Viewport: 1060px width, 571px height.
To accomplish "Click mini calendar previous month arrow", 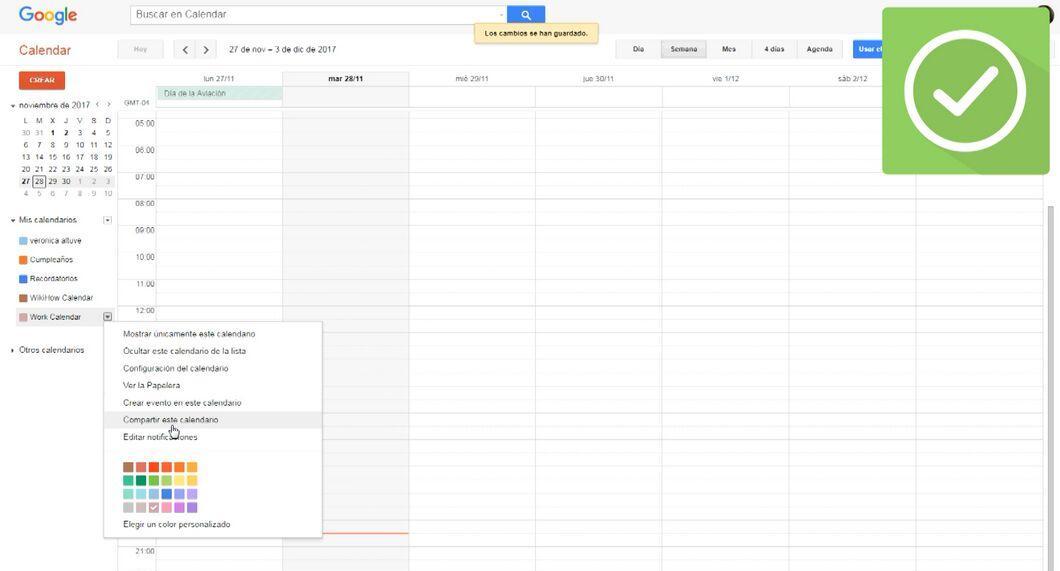I will pyautogui.click(x=97, y=105).
